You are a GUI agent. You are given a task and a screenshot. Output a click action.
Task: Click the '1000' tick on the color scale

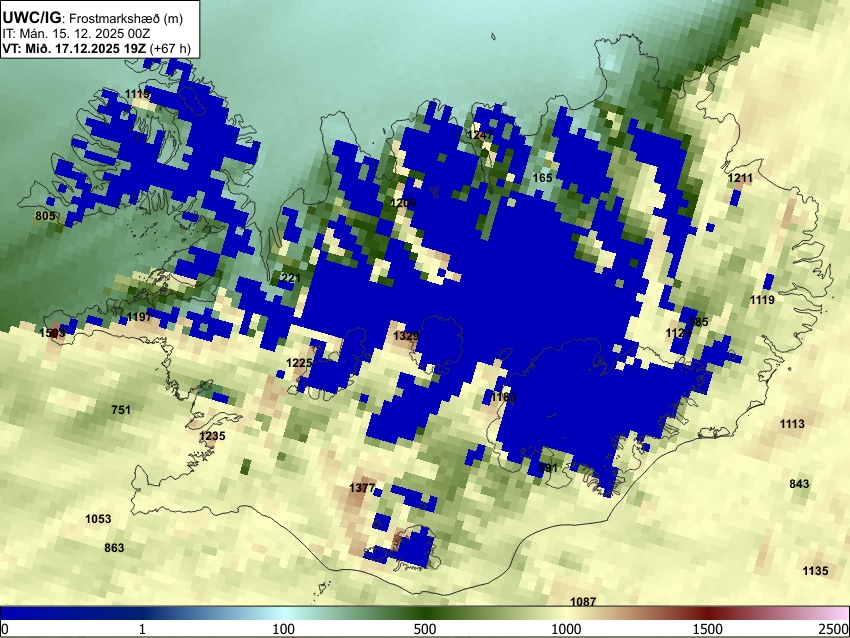566,629
